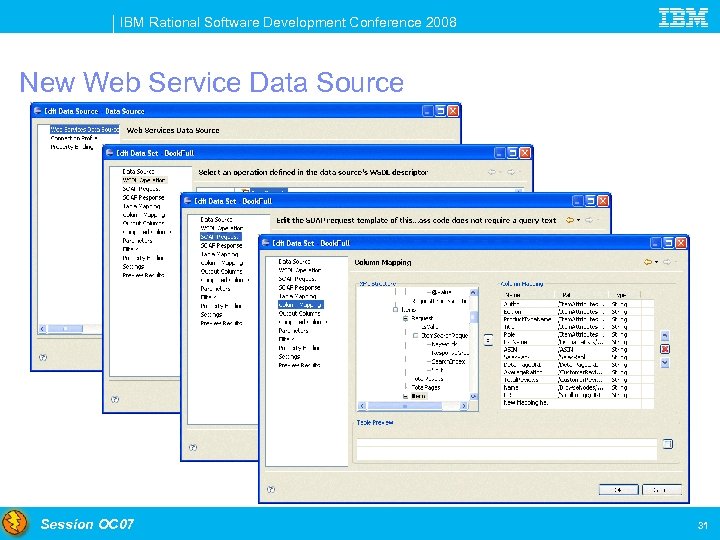Viewport: 720px width, 540px height.
Task: Click forward arrow in SOAP request window
Action: pyautogui.click(x=589, y=220)
